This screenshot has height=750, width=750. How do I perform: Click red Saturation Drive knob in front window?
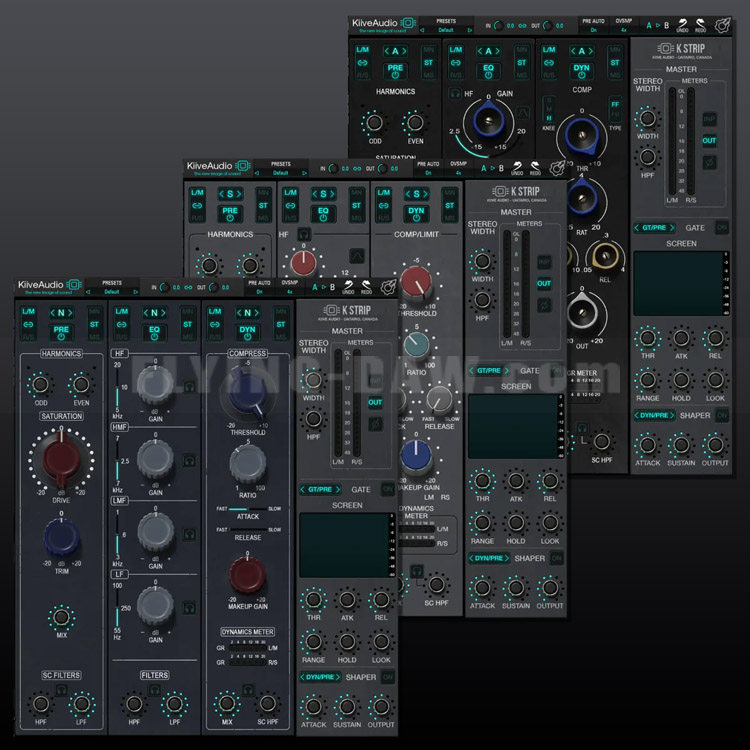[x=61, y=459]
